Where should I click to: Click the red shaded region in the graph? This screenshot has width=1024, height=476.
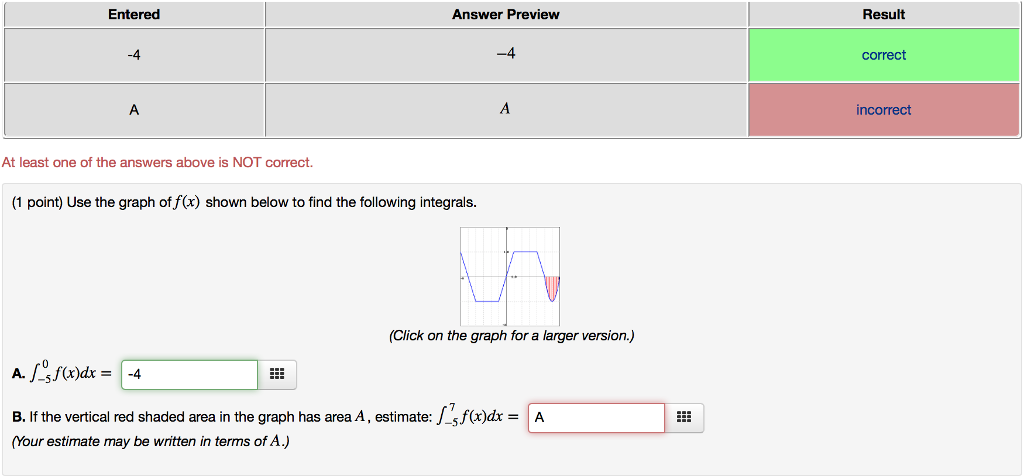tap(552, 287)
